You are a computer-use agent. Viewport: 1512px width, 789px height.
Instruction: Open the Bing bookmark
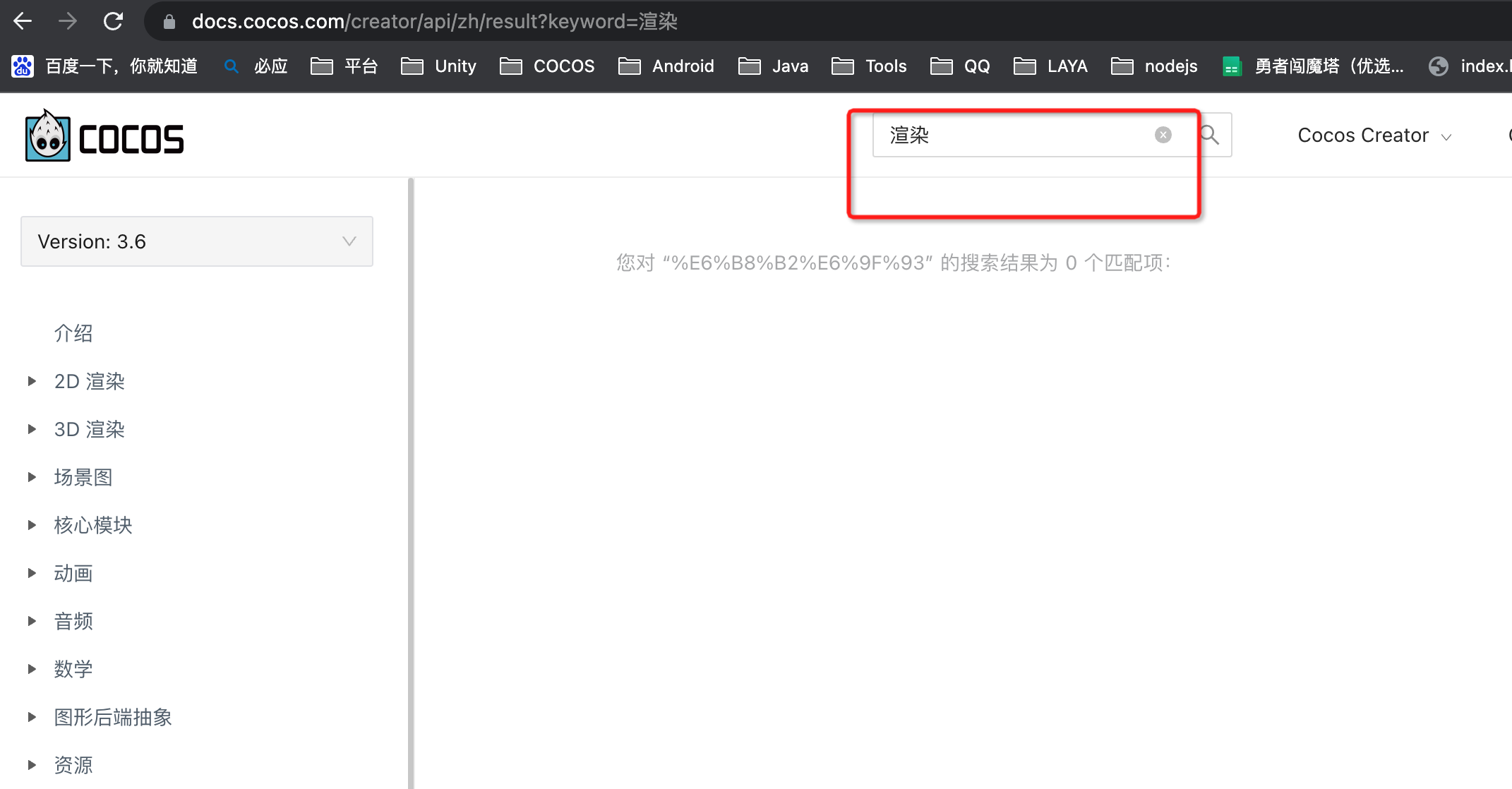256,66
